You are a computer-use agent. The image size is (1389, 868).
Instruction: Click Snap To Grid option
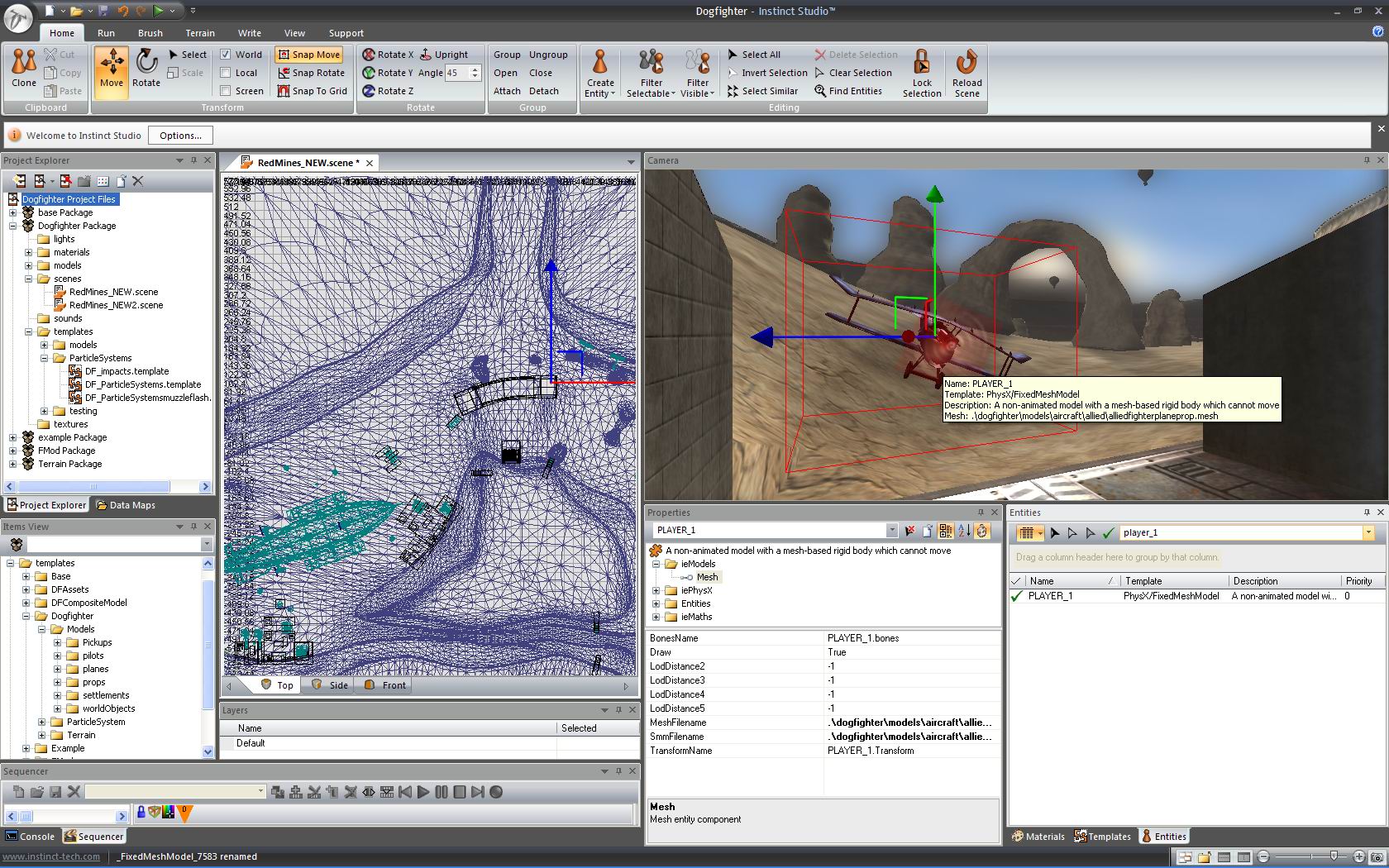(x=313, y=91)
